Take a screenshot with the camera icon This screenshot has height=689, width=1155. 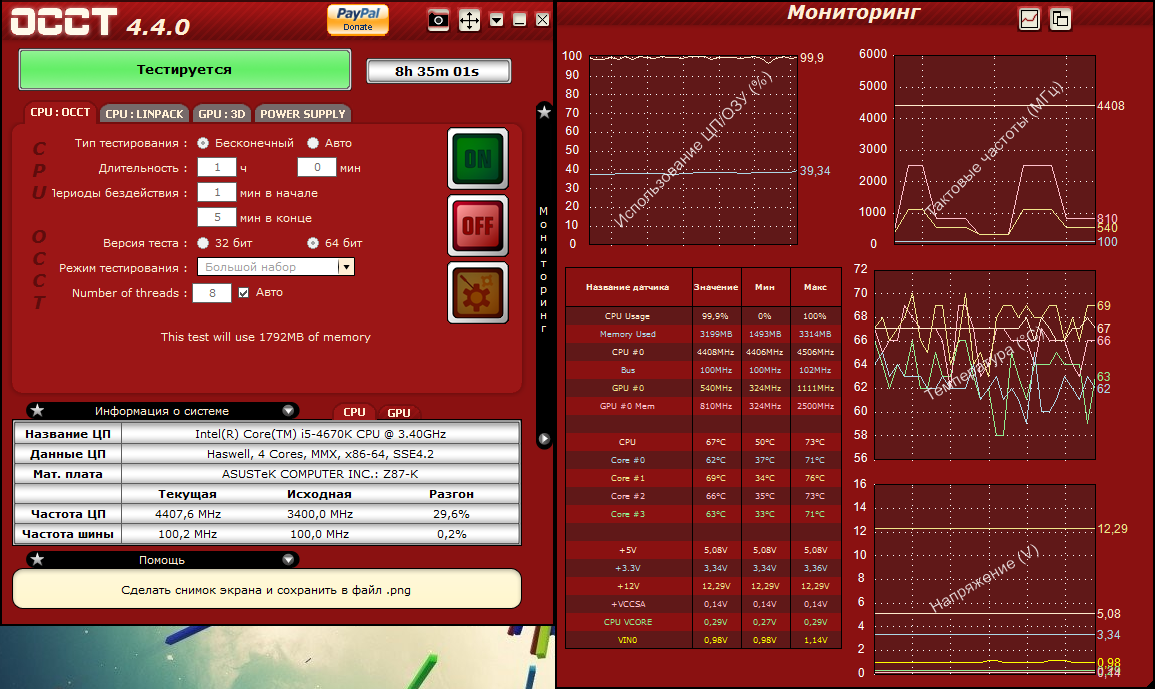[x=438, y=20]
